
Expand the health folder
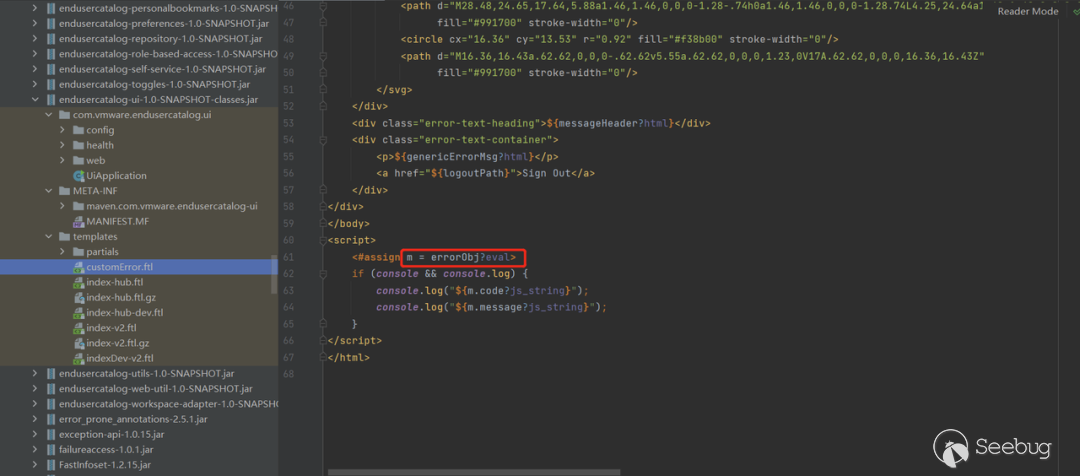[x=62, y=145]
